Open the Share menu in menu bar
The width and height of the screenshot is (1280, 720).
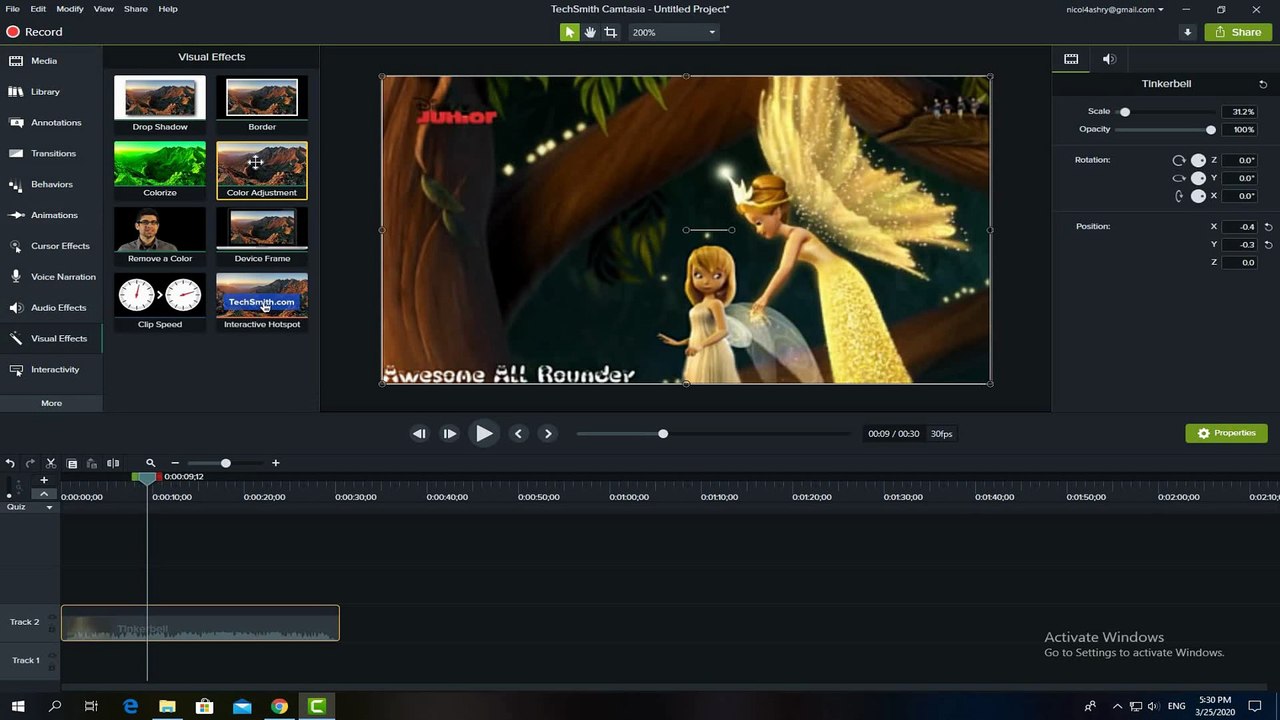point(136,9)
